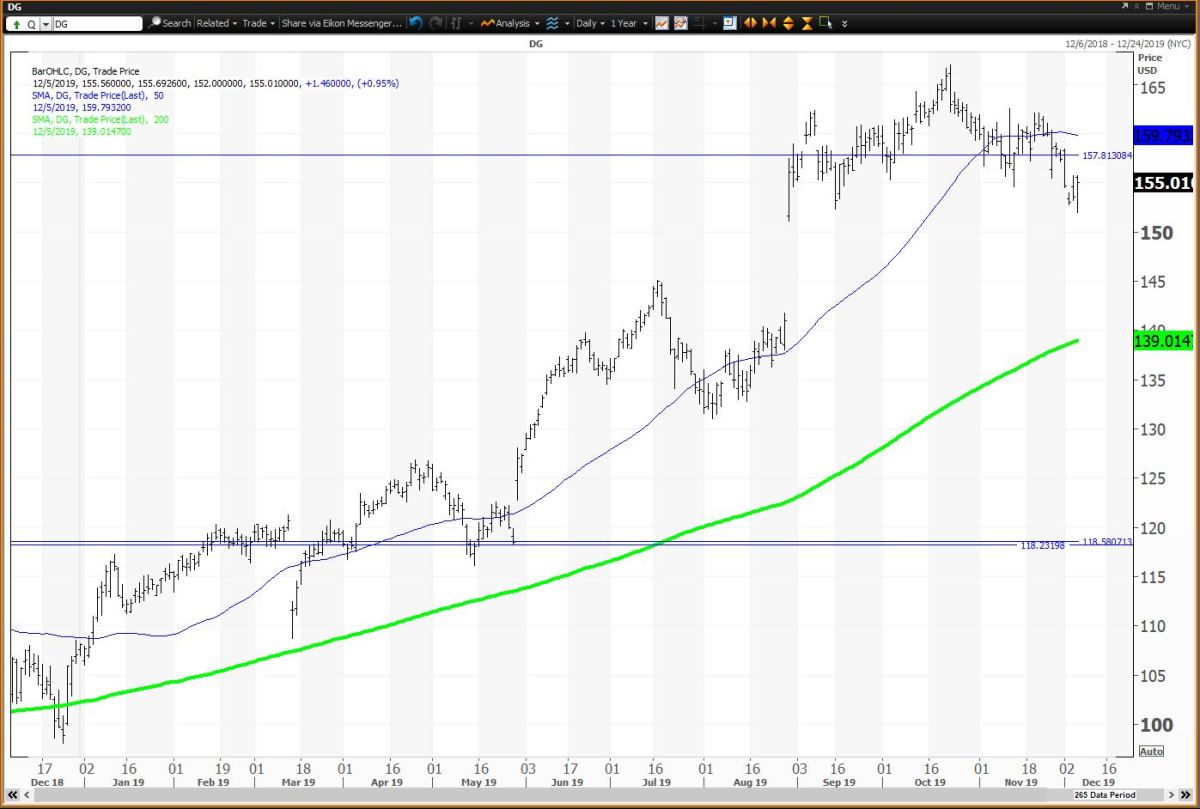Click the horizontal compress arrows icon
The width and height of the screenshot is (1200, 809).
tap(769, 23)
